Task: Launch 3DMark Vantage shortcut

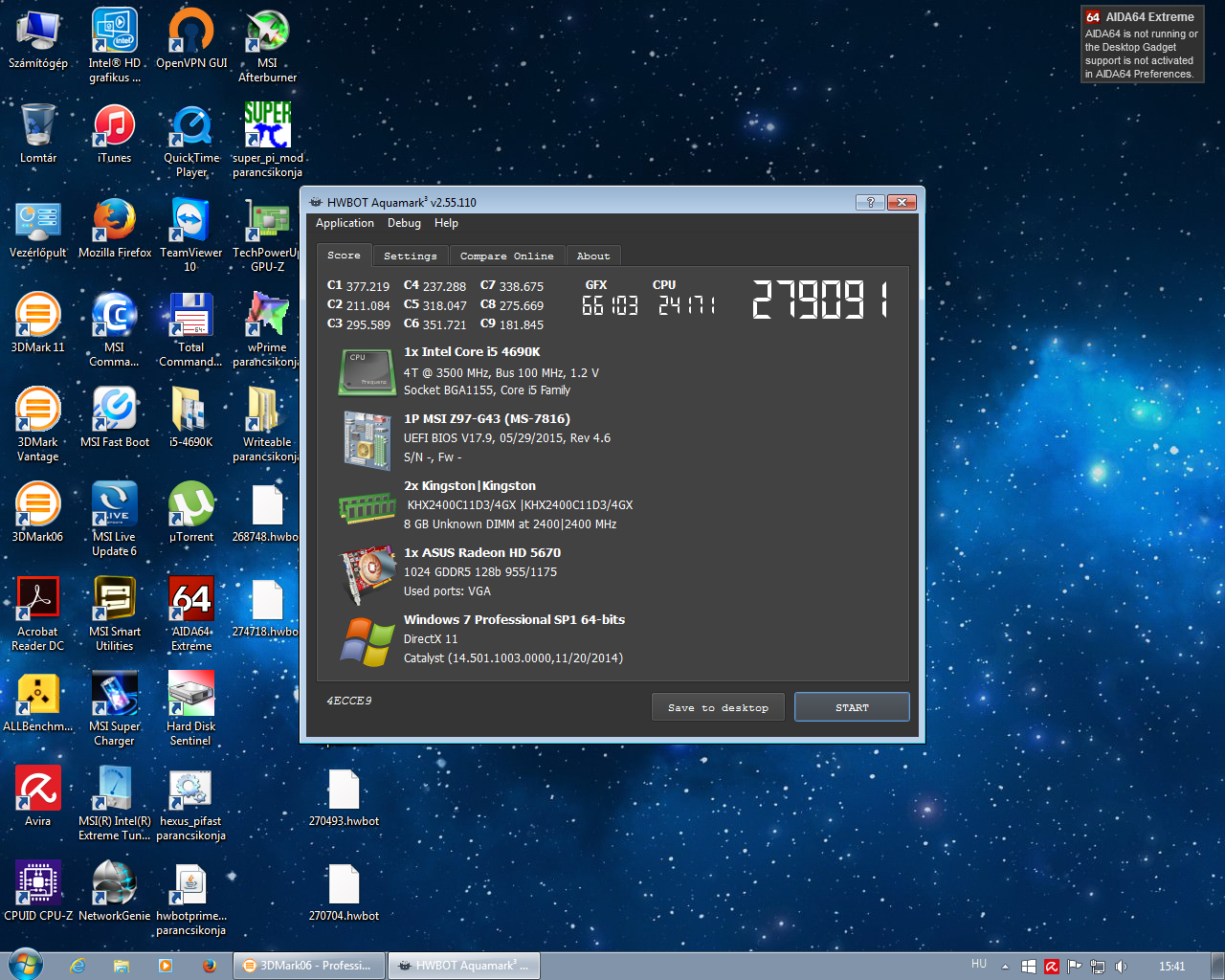Action: pos(38,425)
